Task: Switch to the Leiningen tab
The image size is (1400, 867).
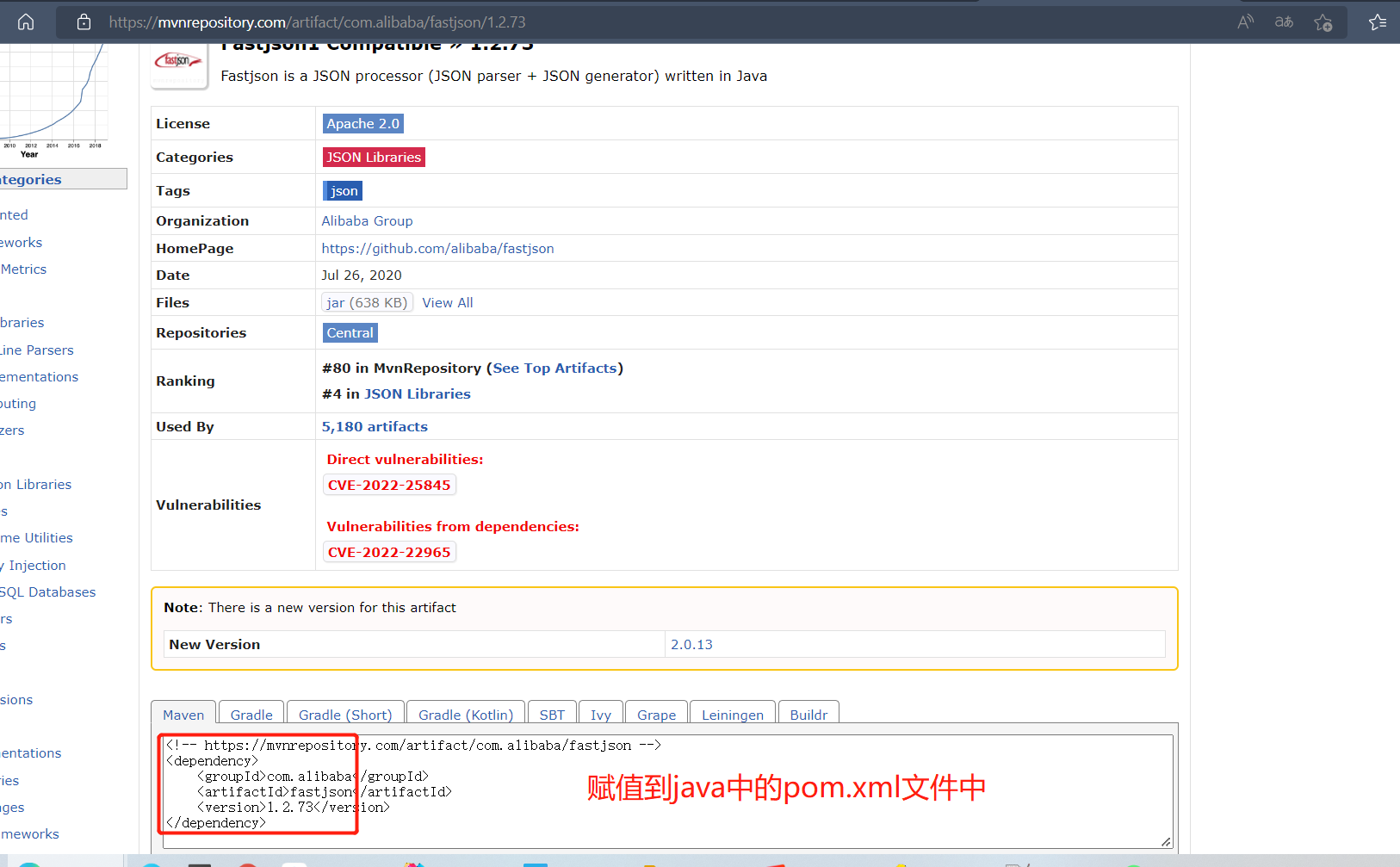Action: 733,715
